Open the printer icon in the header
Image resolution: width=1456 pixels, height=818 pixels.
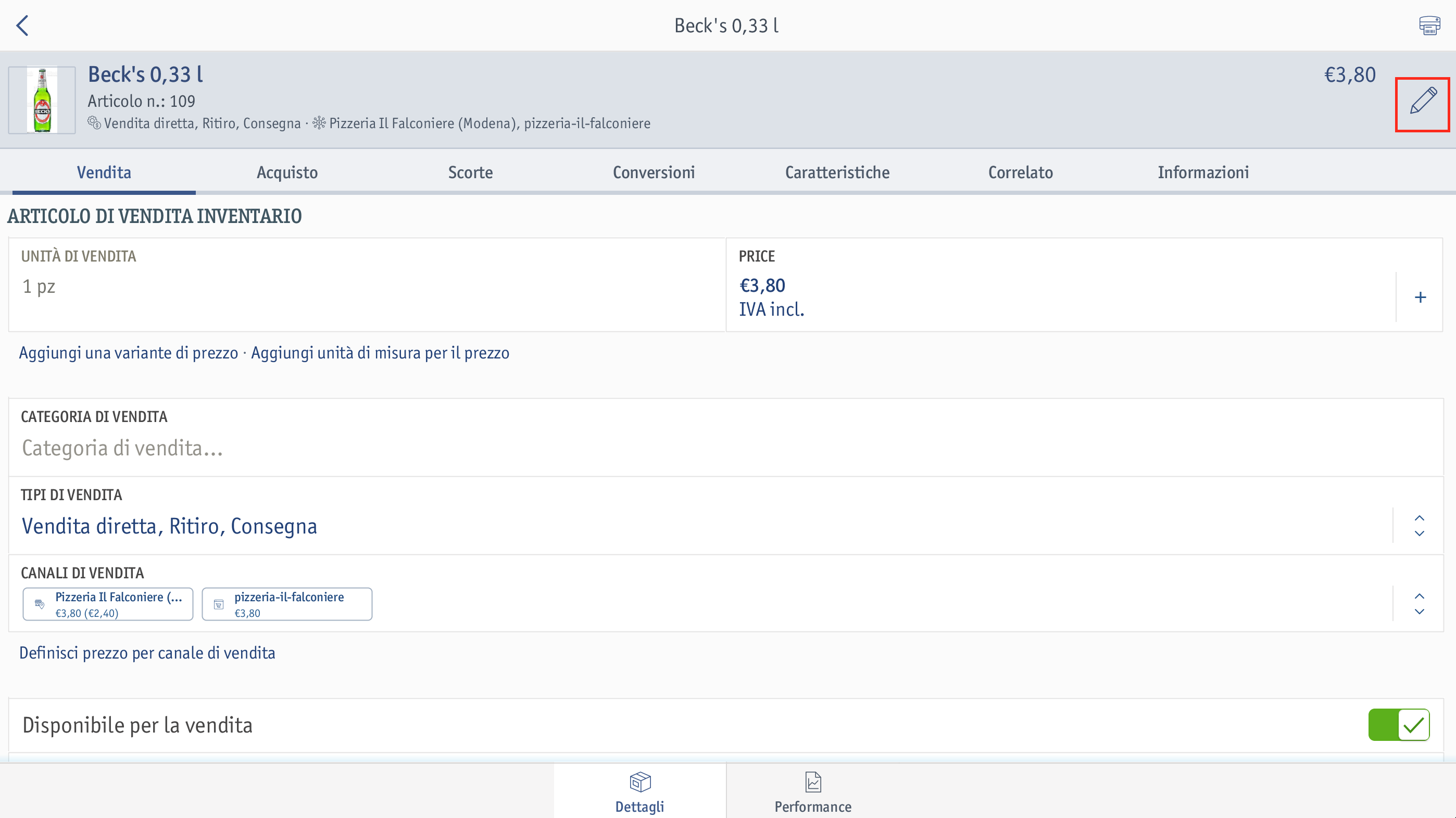(1429, 26)
